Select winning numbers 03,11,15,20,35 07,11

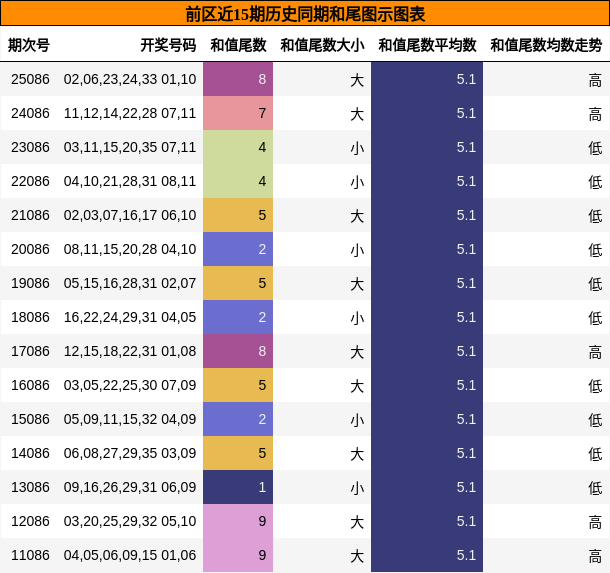coord(130,147)
